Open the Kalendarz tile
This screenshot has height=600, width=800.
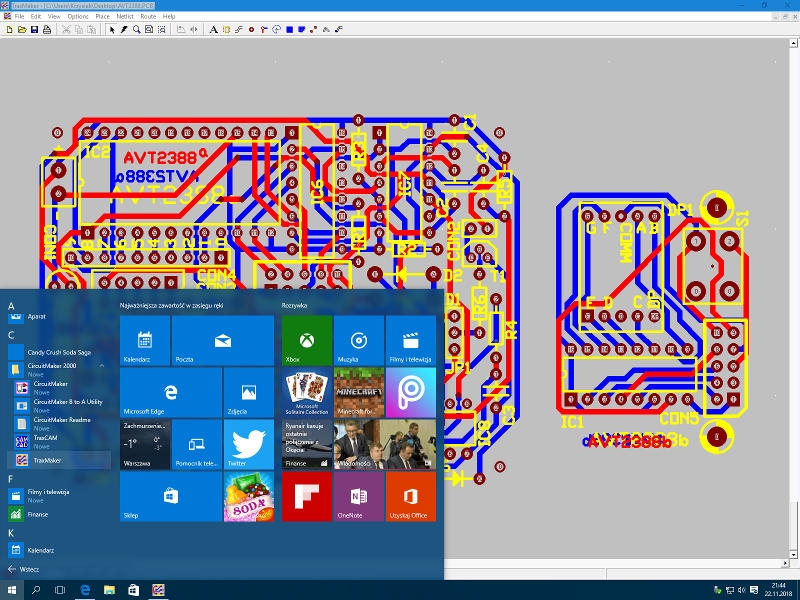(x=145, y=340)
